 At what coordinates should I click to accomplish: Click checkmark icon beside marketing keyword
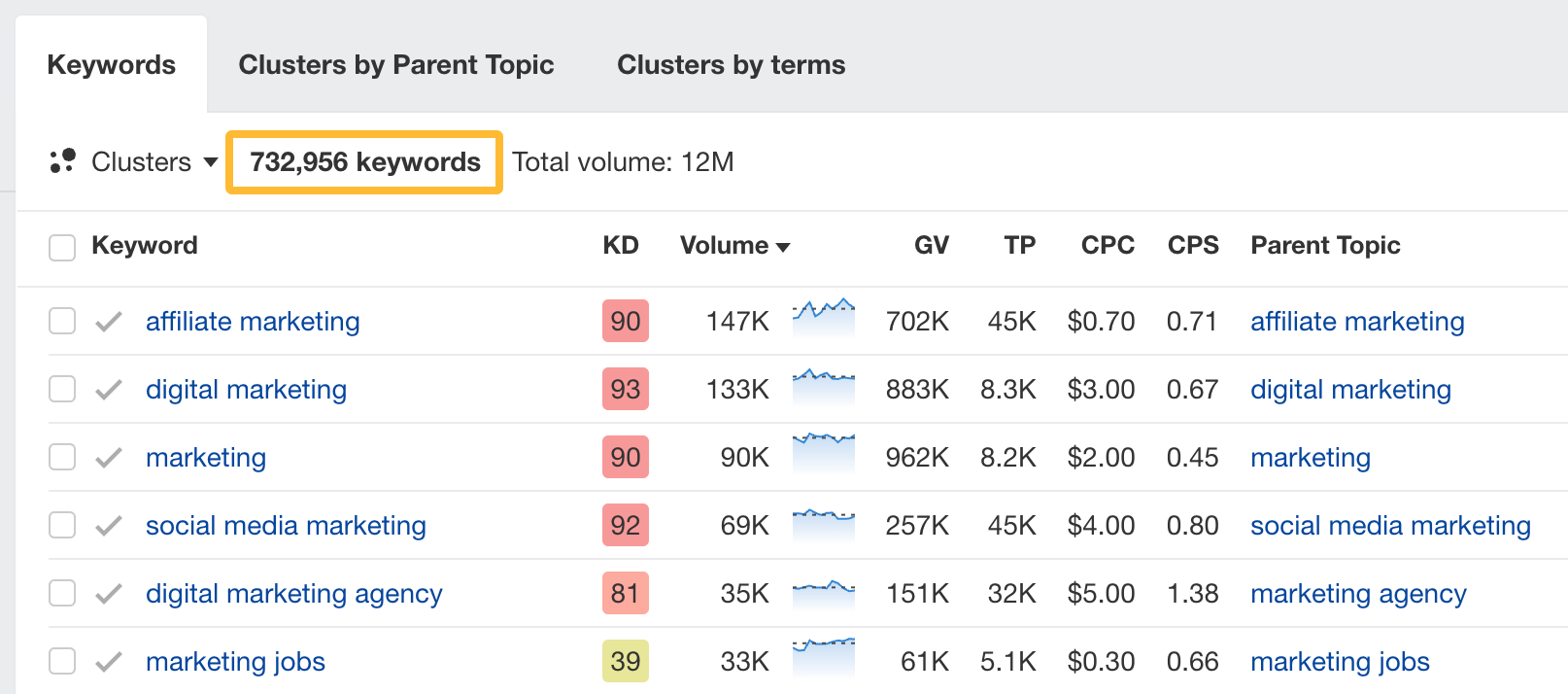[x=109, y=458]
